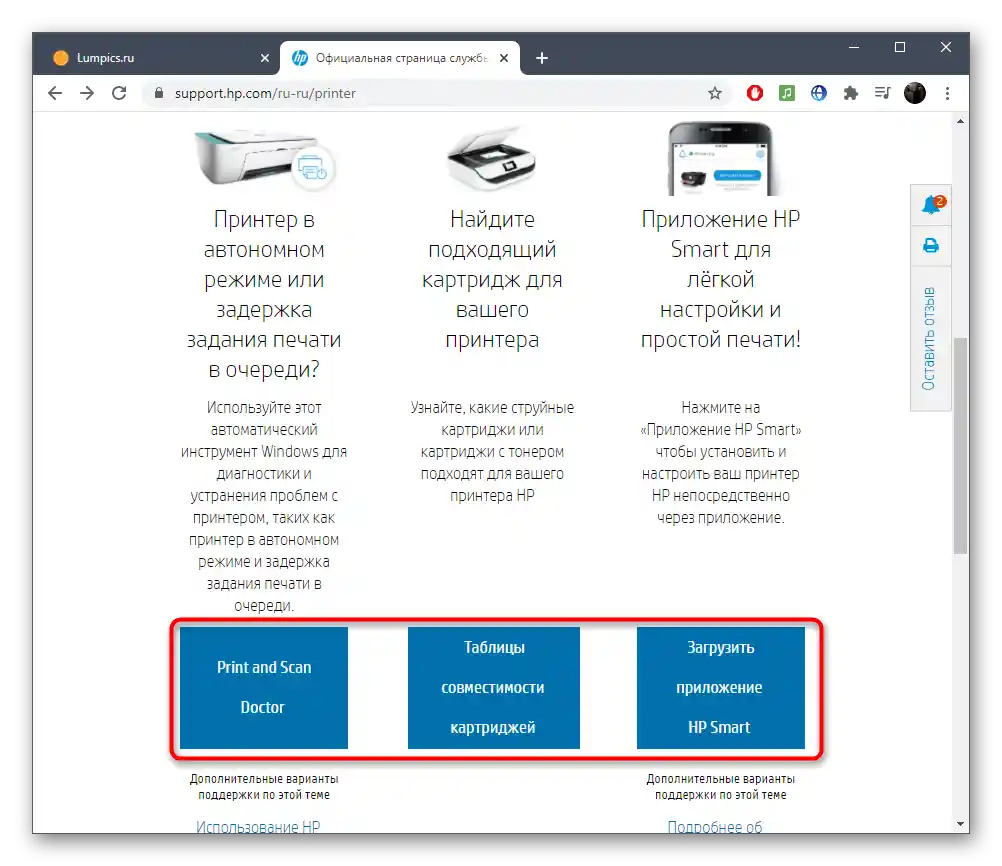Maximize the Chrome window
The height and width of the screenshot is (866, 1002).
[x=900, y=47]
